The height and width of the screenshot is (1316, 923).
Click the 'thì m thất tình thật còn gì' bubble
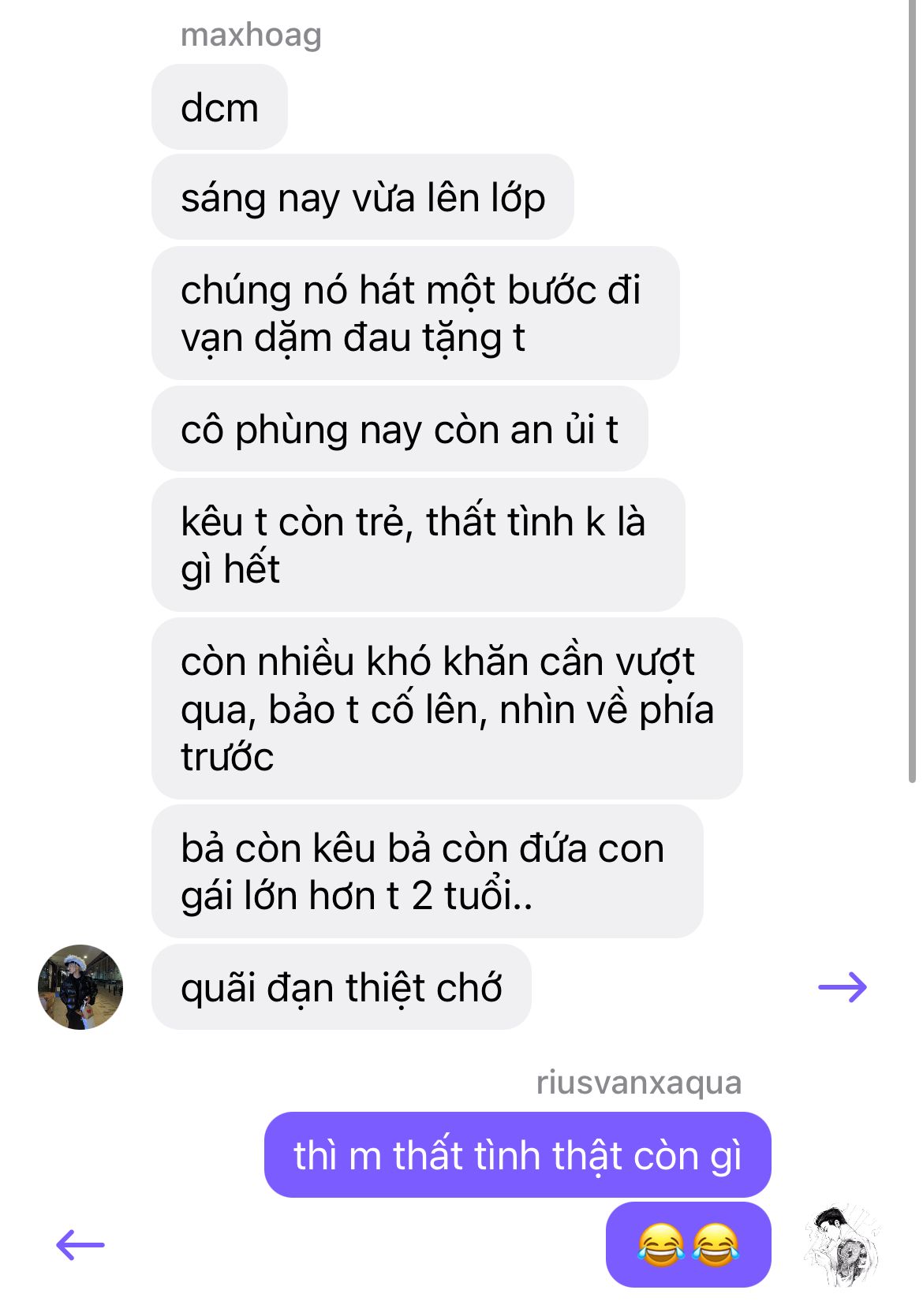click(x=518, y=1155)
